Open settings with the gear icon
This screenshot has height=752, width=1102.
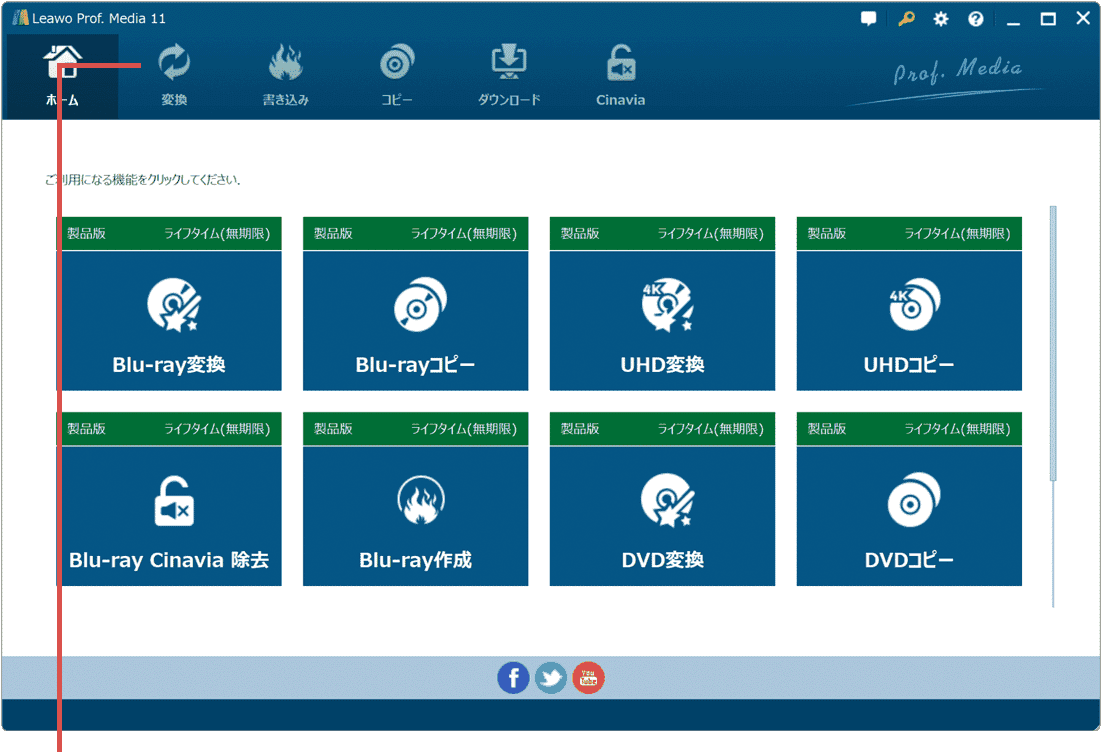pyautogui.click(x=941, y=19)
